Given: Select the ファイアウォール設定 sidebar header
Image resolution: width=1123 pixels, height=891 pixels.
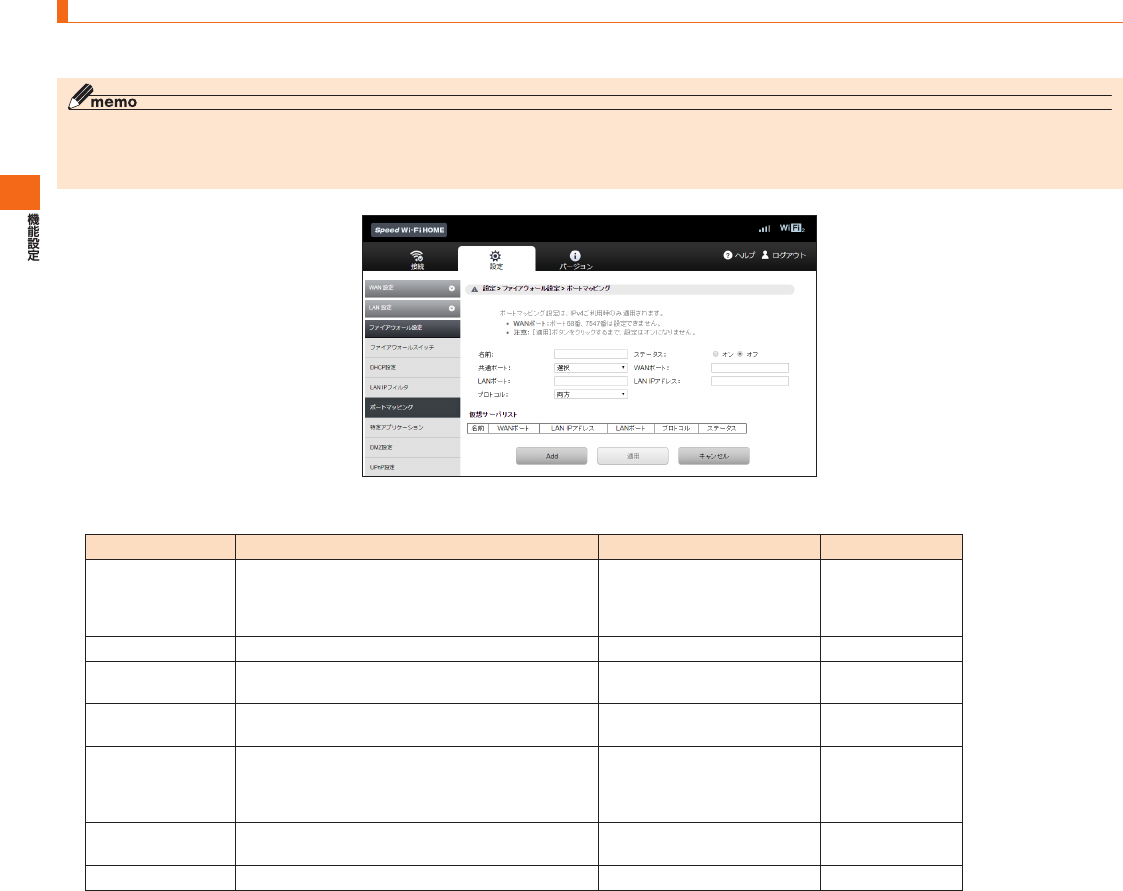Looking at the screenshot, I should [x=412, y=328].
